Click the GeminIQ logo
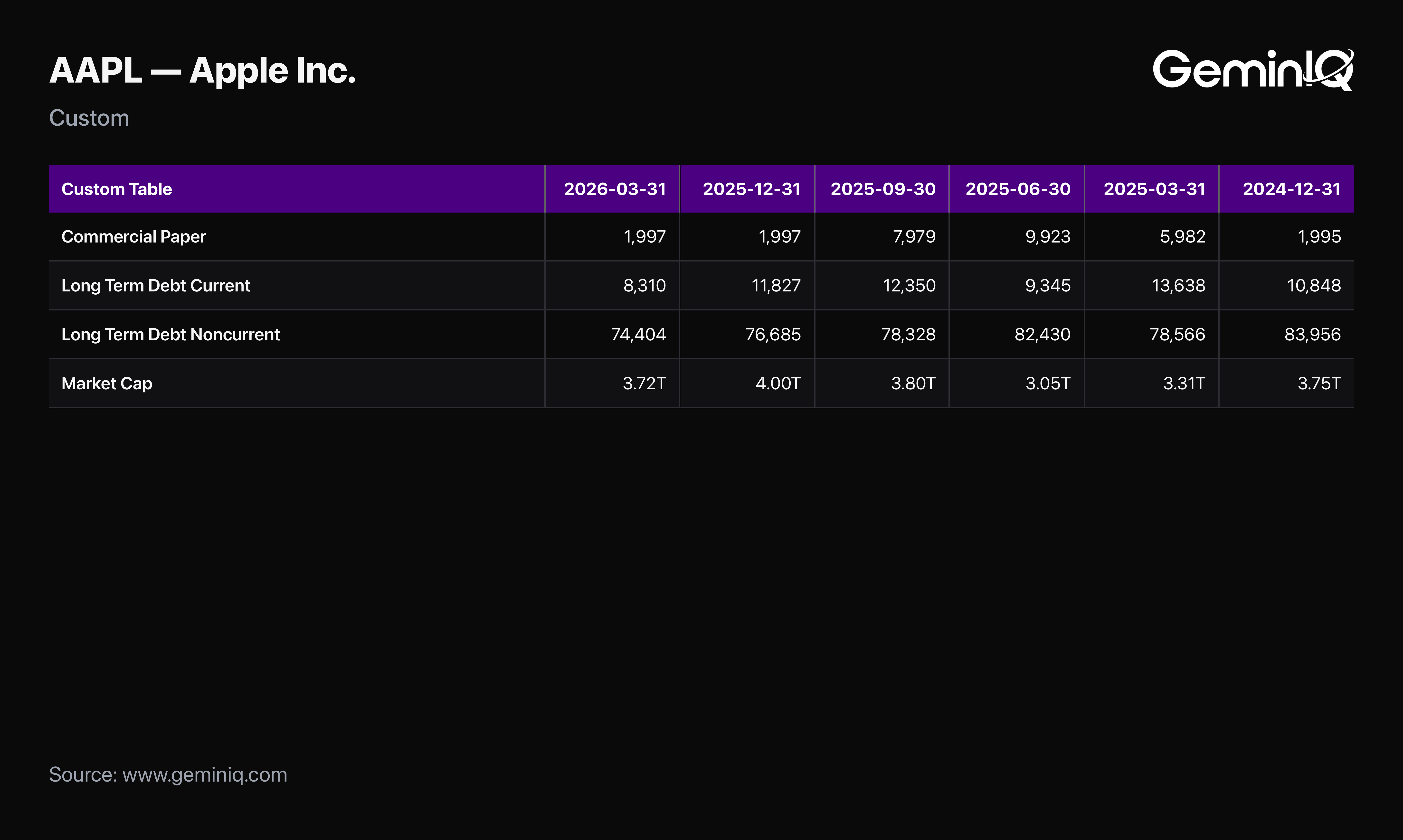Viewport: 1403px width, 840px height. (1253, 70)
